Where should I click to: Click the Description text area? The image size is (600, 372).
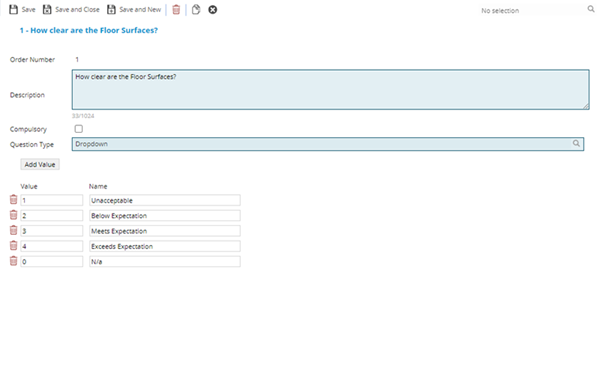(x=331, y=90)
